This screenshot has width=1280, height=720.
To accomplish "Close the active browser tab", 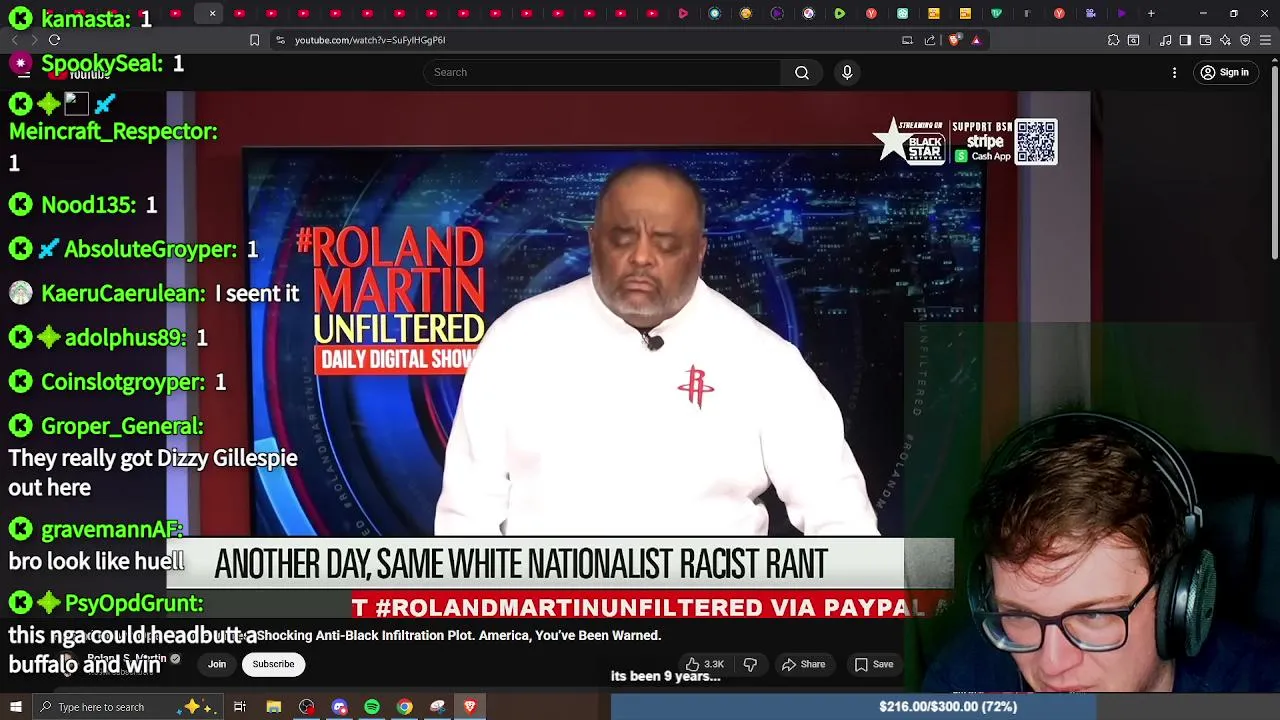I will coord(212,13).
